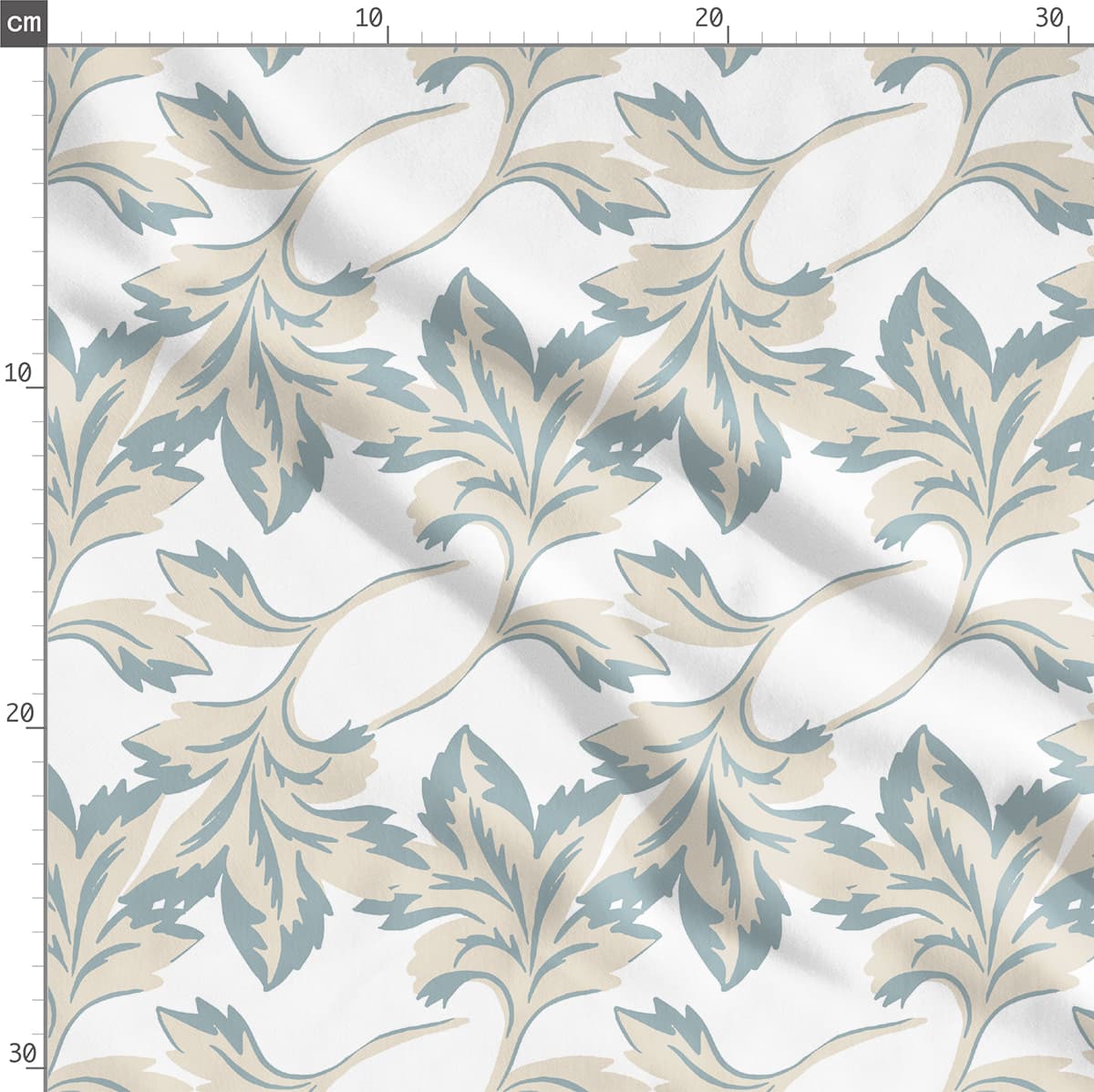The height and width of the screenshot is (1092, 1094).
Task: Click the "10" label on the left ruler
Action: point(18,373)
